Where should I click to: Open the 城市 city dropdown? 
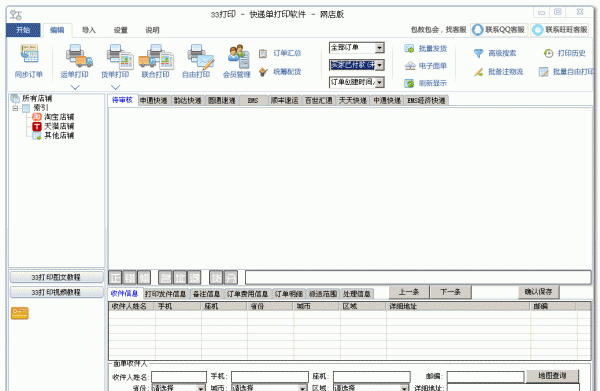pyautogui.click(x=302, y=388)
